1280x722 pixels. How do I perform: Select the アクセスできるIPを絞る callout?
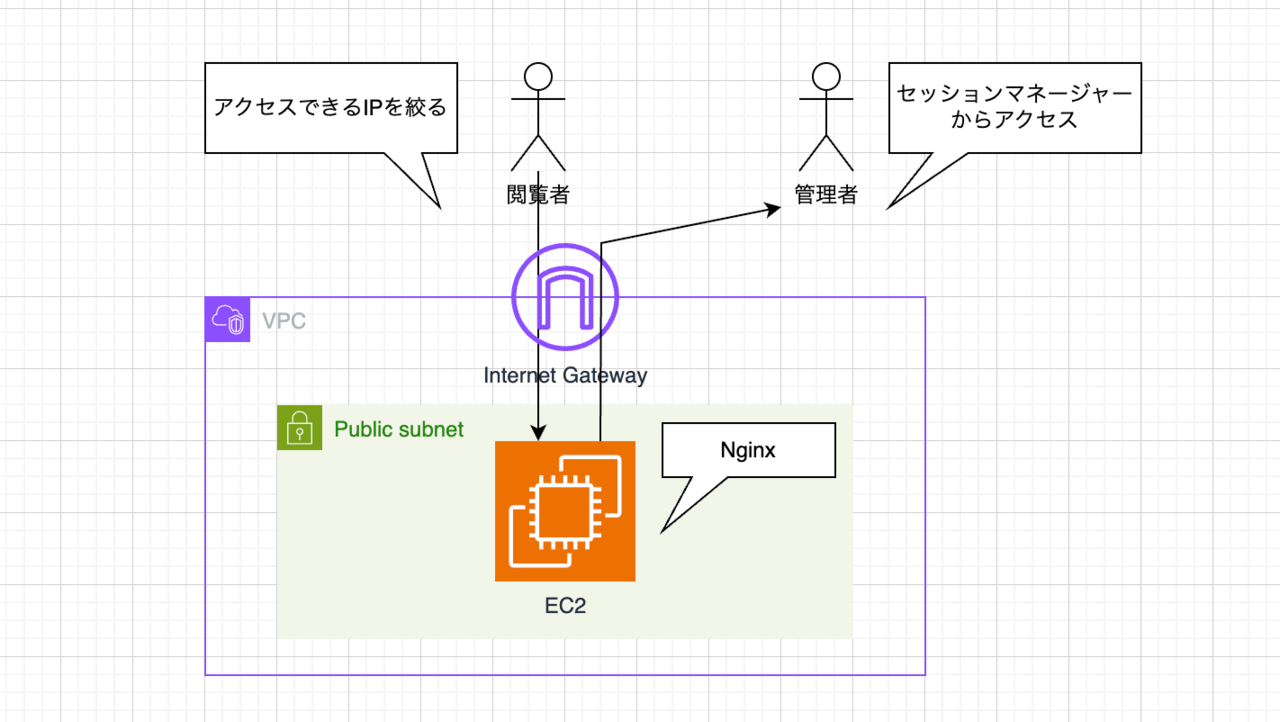click(x=331, y=108)
